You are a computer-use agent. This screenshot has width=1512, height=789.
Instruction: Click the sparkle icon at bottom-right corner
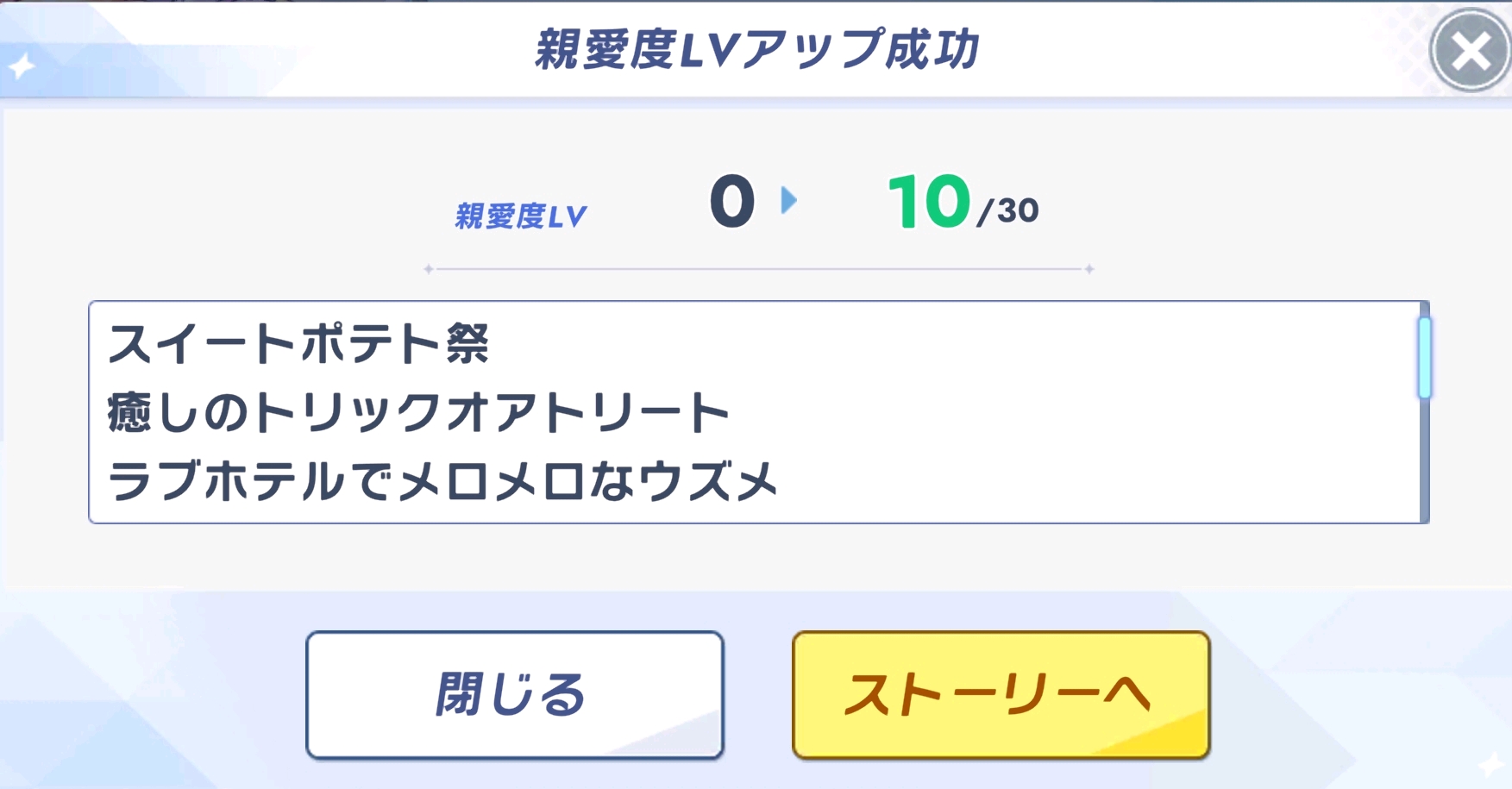click(1490, 764)
